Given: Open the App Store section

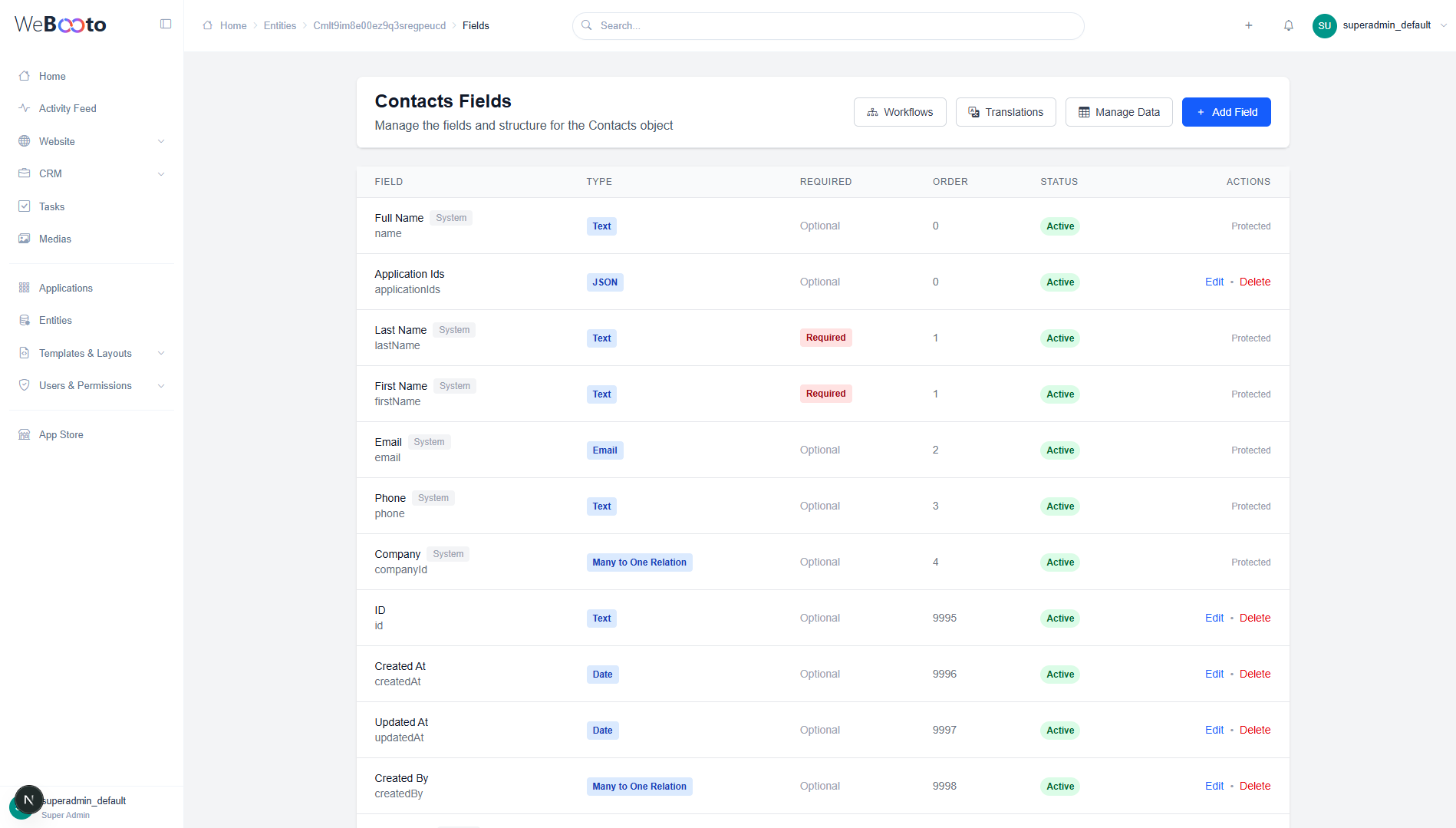Looking at the screenshot, I should [61, 434].
